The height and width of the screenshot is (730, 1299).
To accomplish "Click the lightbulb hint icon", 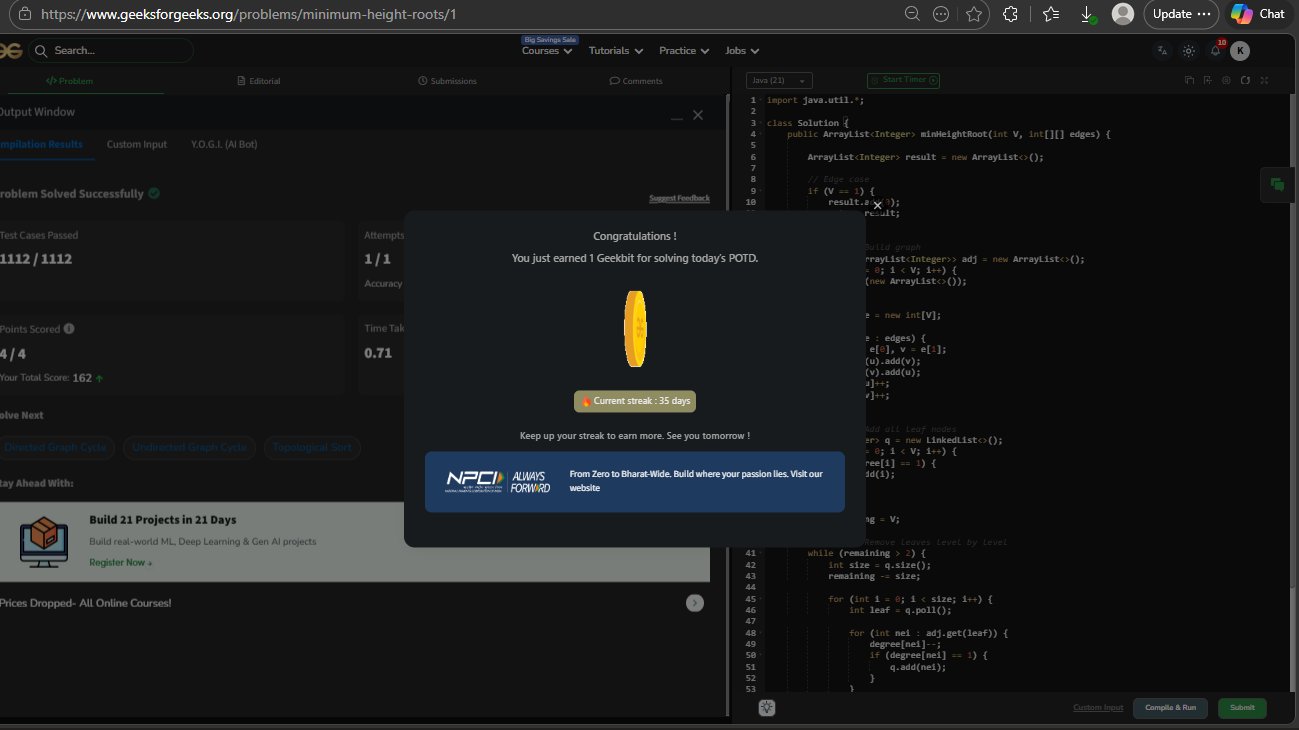I will 767,708.
